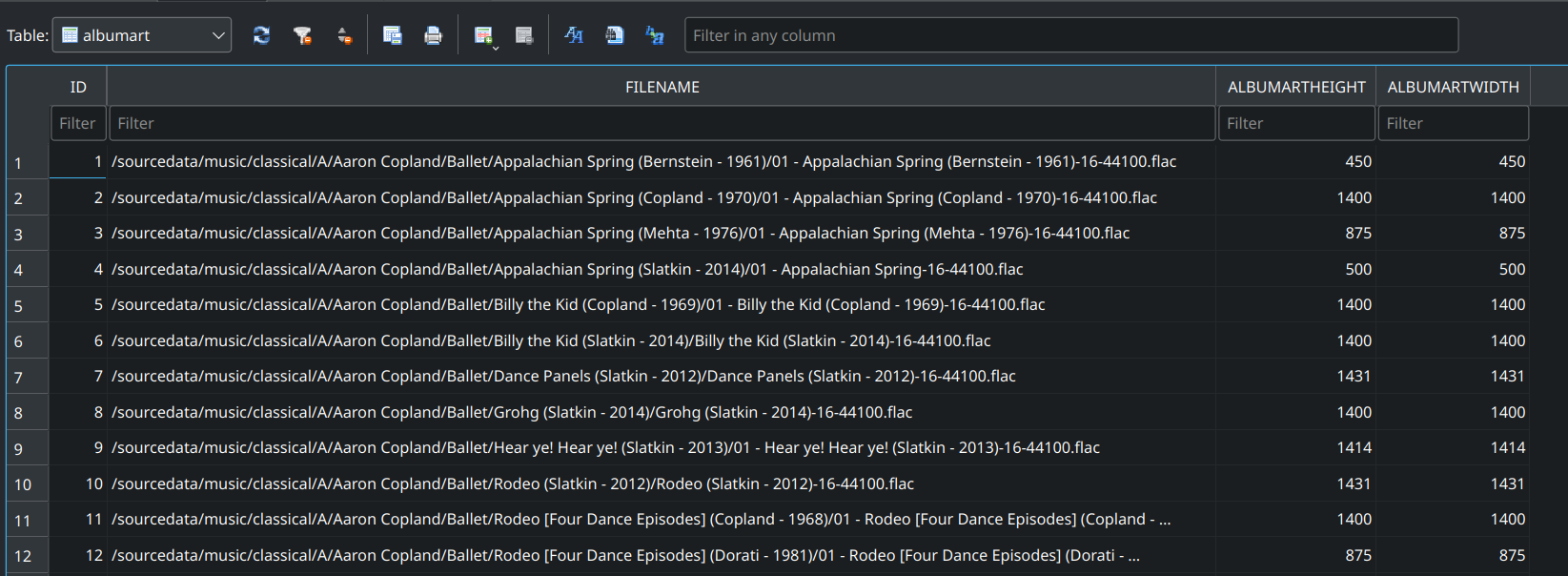
Task: Click the refresh table data icon
Action: tap(261, 35)
